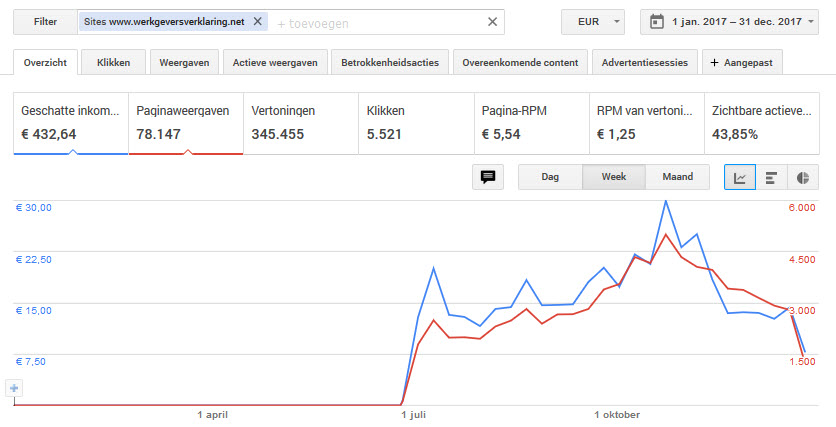Click the '1 juli' axis date label
Image resolution: width=836 pixels, height=427 pixels.
tap(414, 414)
